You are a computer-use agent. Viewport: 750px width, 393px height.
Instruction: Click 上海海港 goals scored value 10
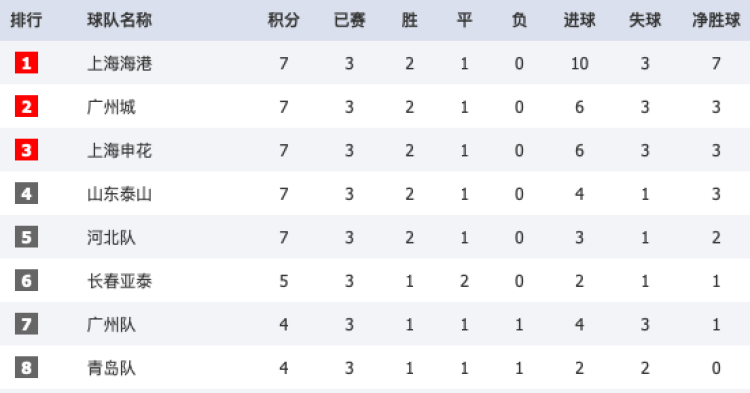[579, 63]
